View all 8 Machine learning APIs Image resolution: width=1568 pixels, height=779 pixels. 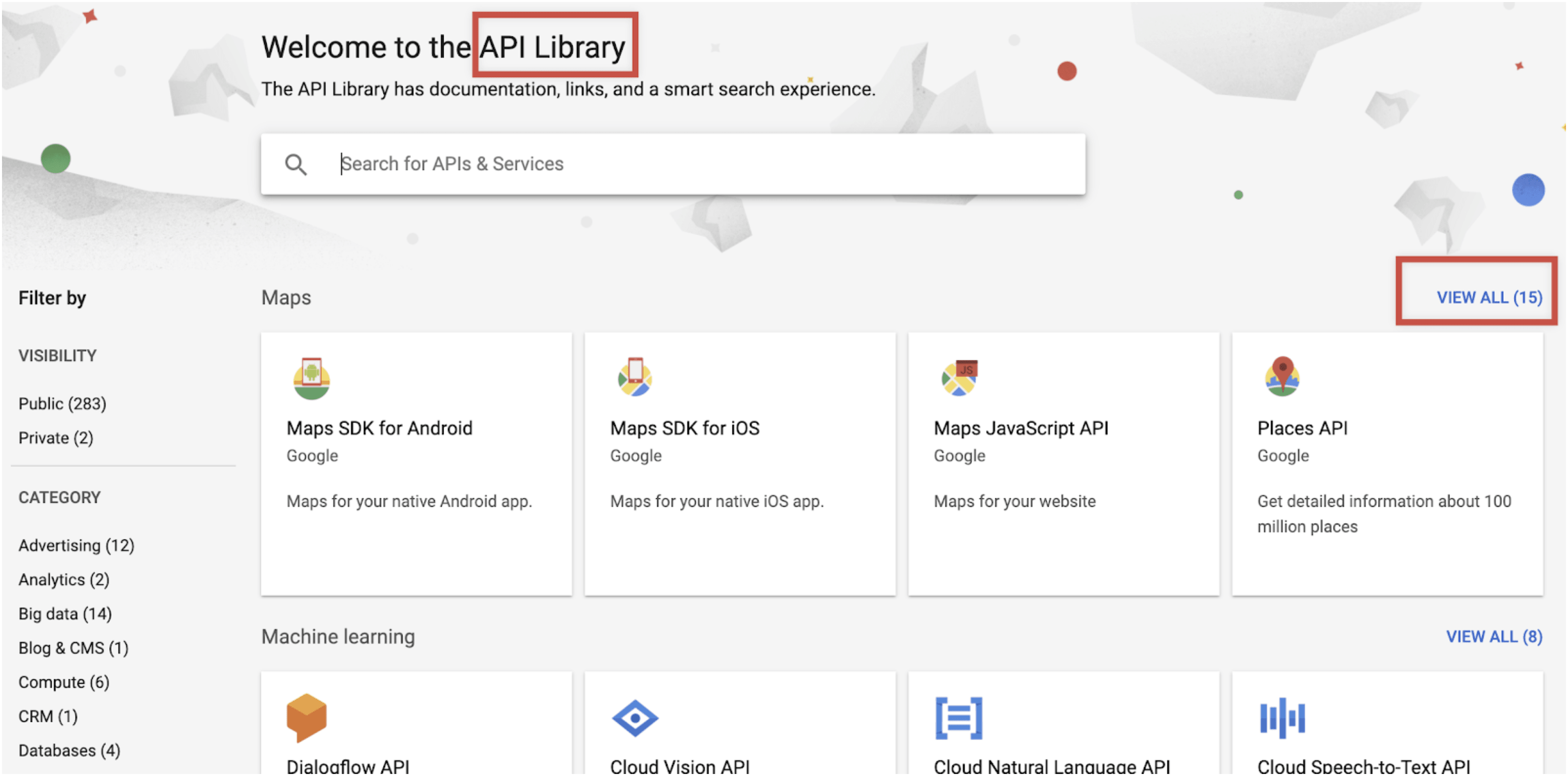[x=1494, y=637]
